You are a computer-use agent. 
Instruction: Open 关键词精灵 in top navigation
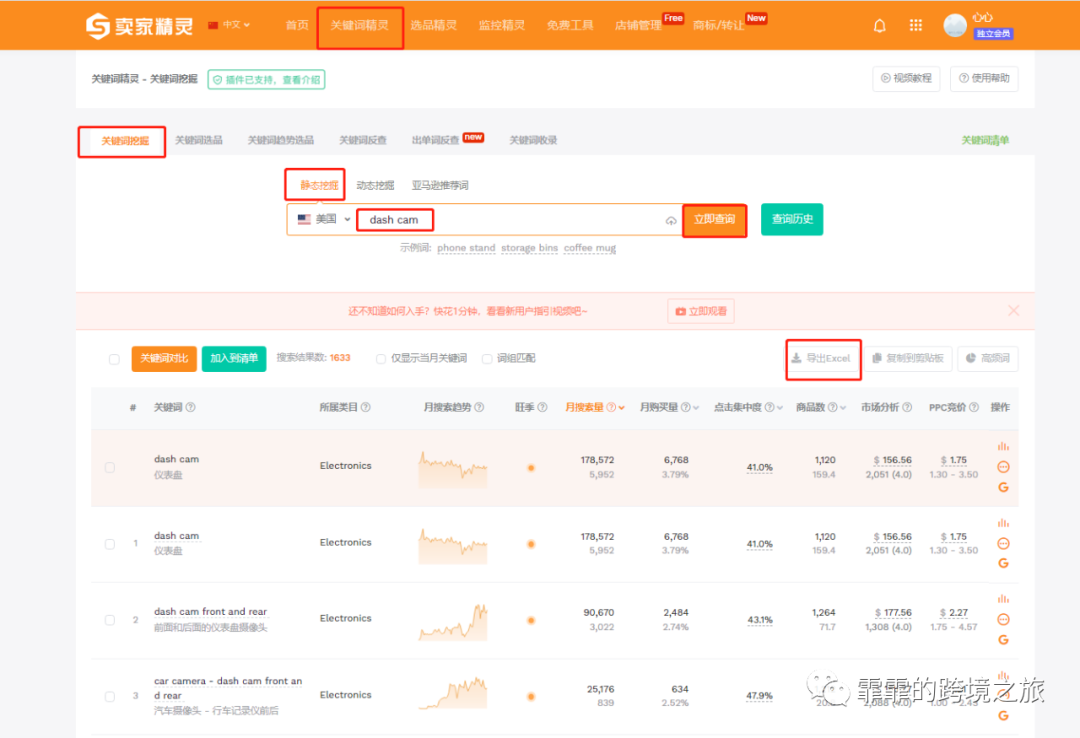click(x=360, y=25)
